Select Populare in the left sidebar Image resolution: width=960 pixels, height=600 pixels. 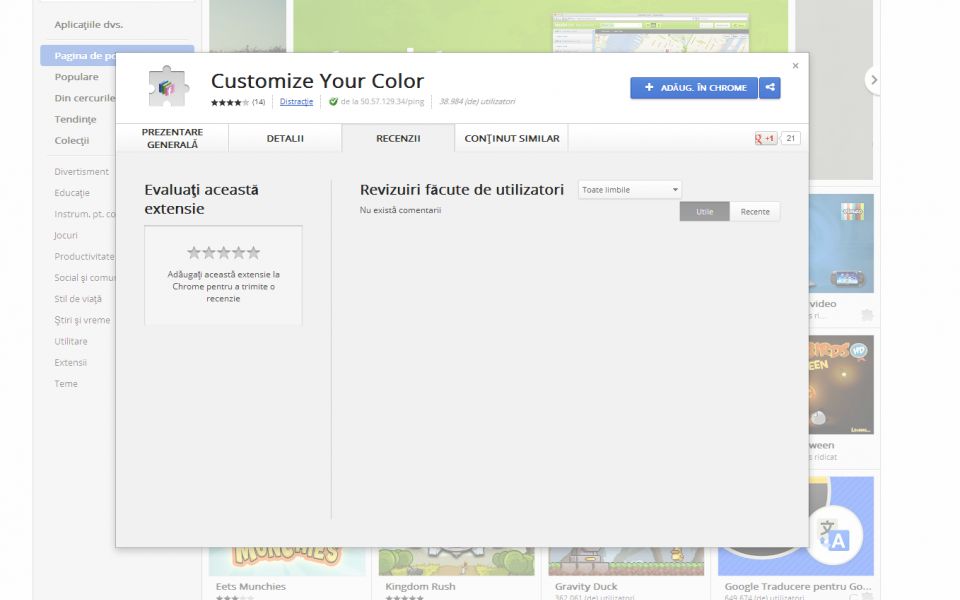coord(77,77)
